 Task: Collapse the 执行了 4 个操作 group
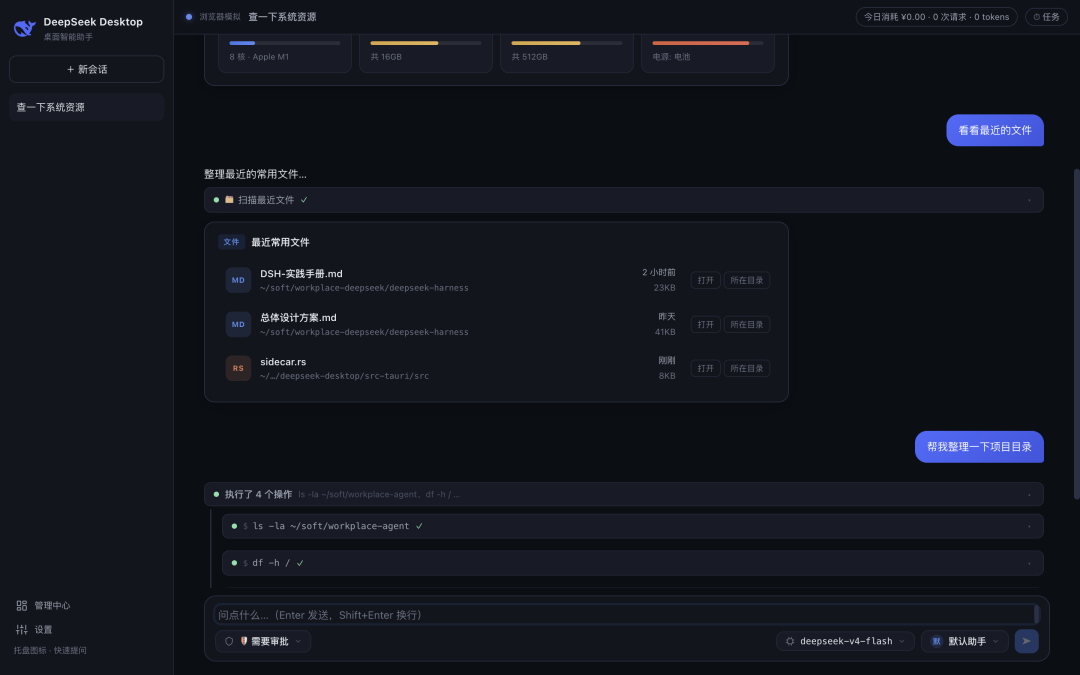[623, 495]
